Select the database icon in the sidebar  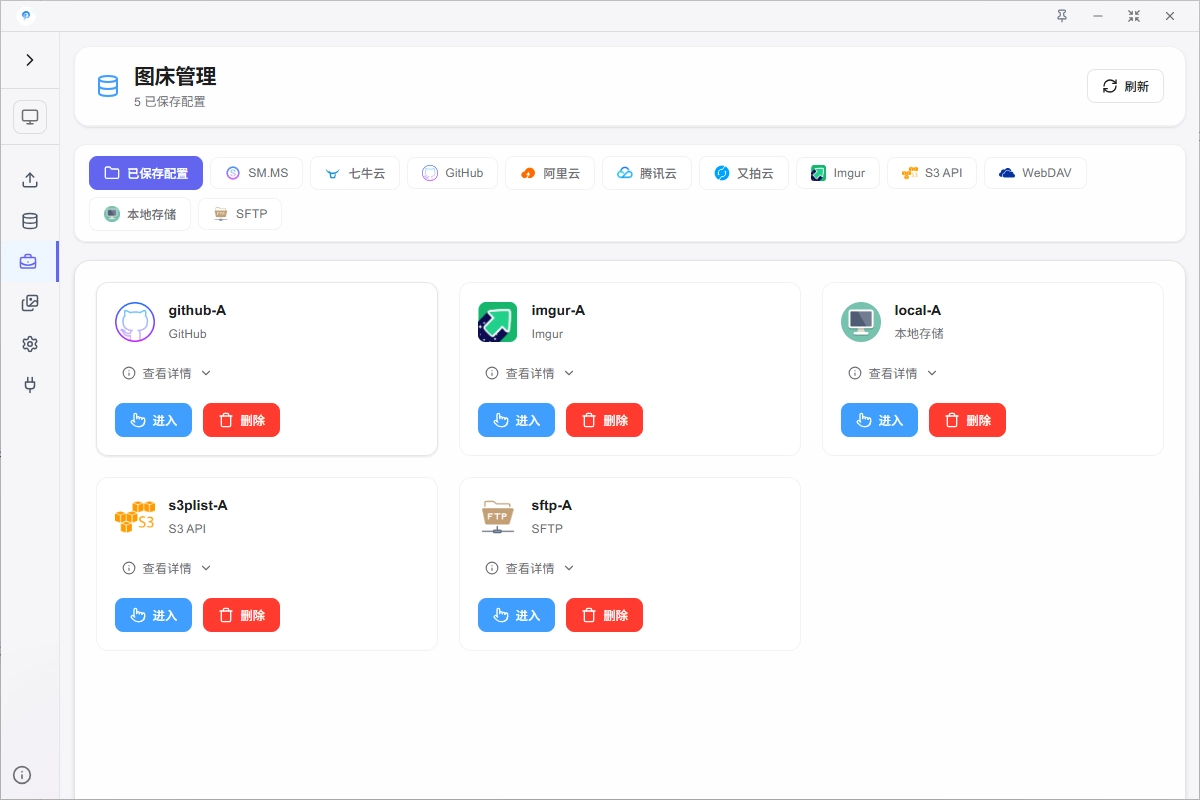pos(30,221)
